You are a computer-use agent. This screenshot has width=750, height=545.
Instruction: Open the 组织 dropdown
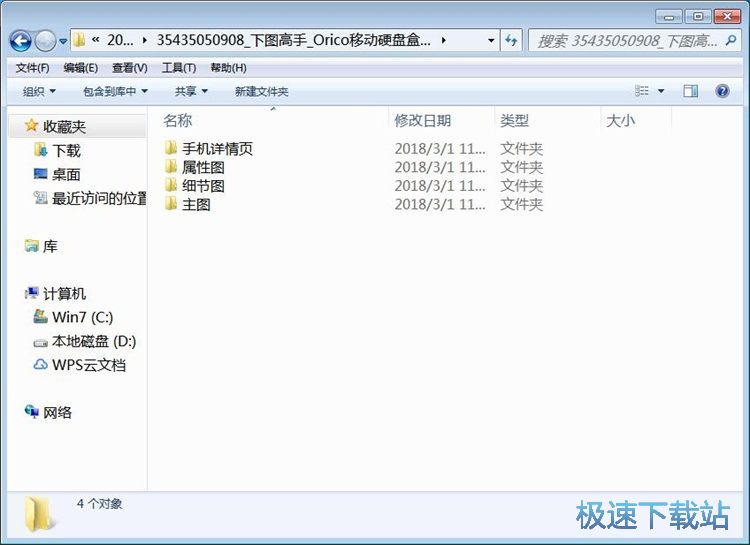pos(39,91)
